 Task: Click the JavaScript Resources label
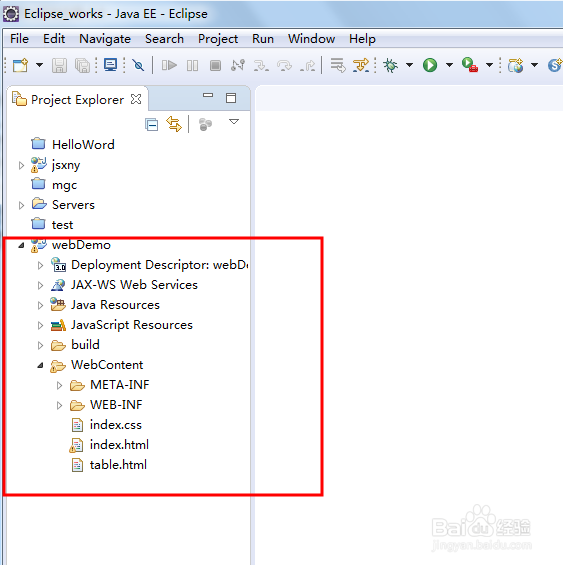[x=132, y=325]
